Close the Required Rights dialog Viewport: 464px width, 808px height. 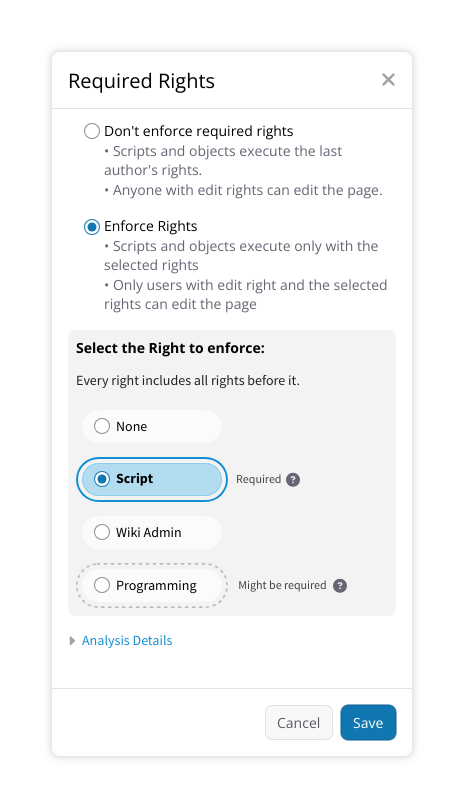point(388,80)
